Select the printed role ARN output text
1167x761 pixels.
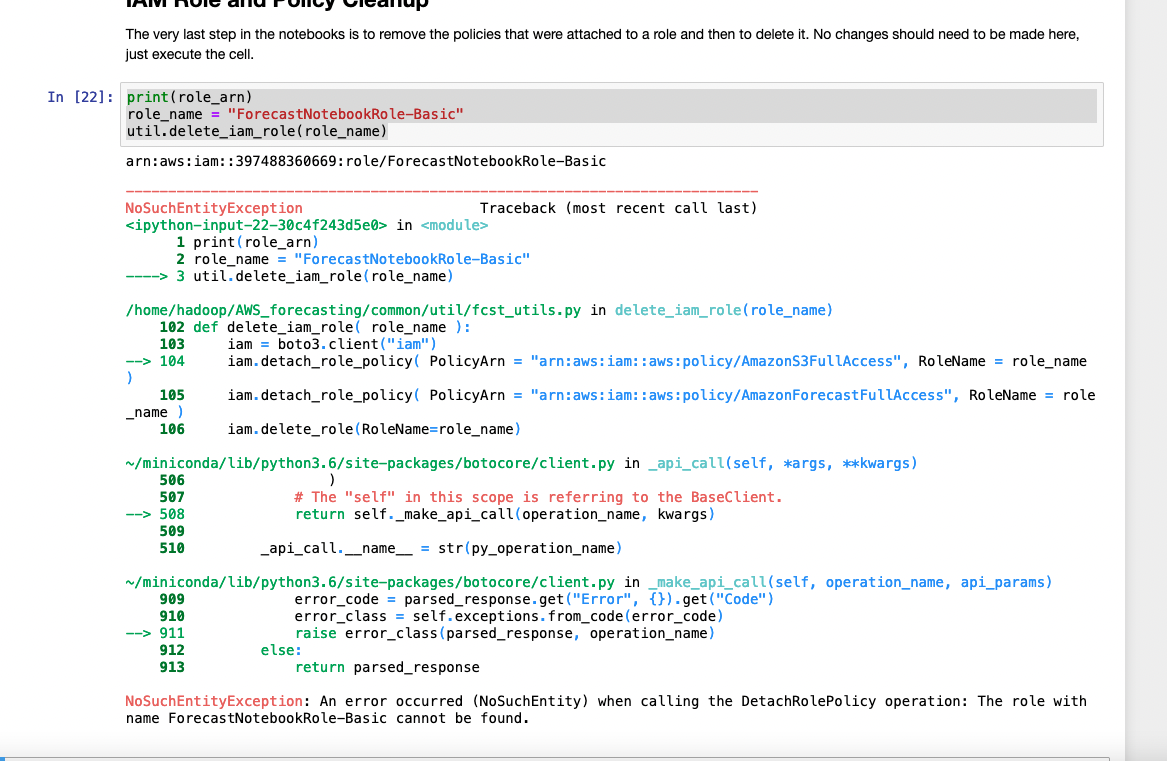pos(365,161)
